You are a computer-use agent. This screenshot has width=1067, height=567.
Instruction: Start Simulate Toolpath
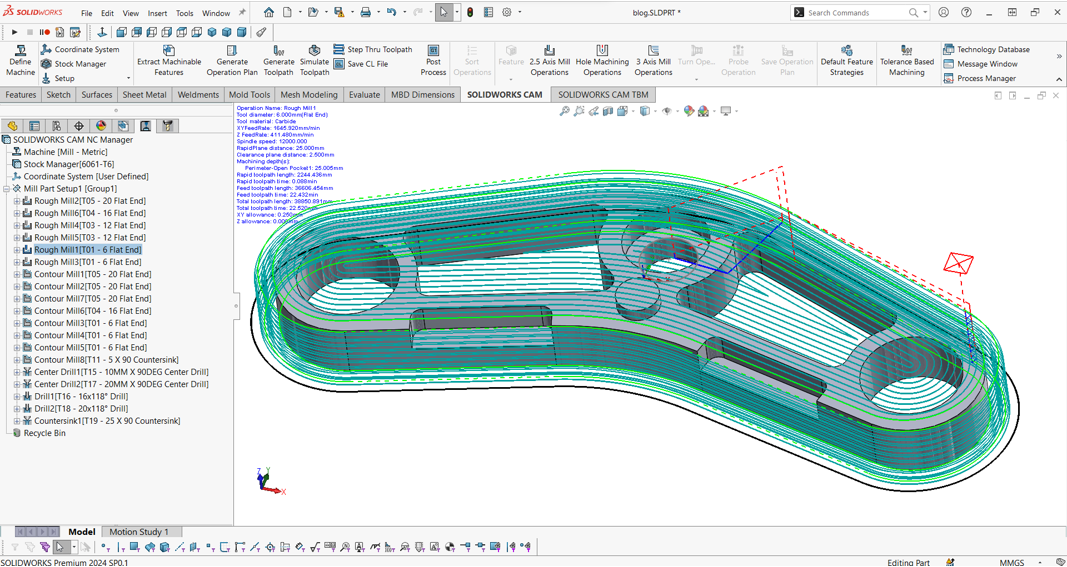coord(314,60)
